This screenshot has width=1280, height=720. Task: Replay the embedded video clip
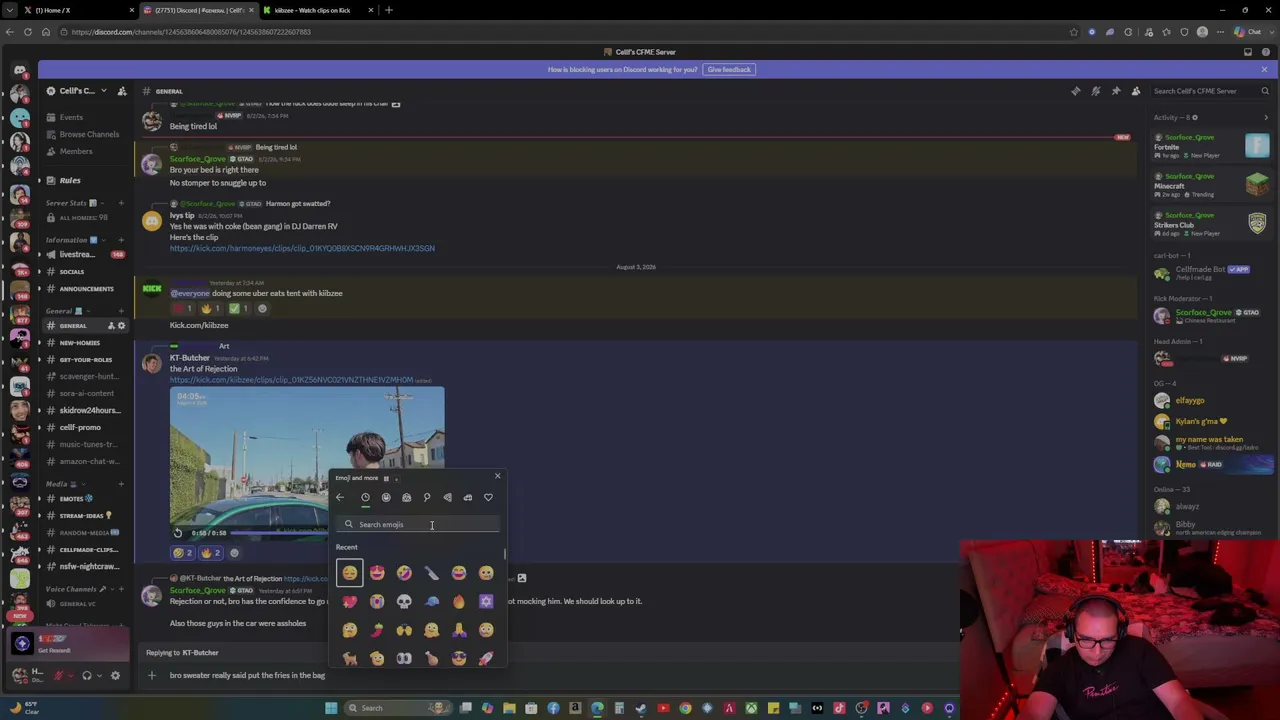point(178,533)
